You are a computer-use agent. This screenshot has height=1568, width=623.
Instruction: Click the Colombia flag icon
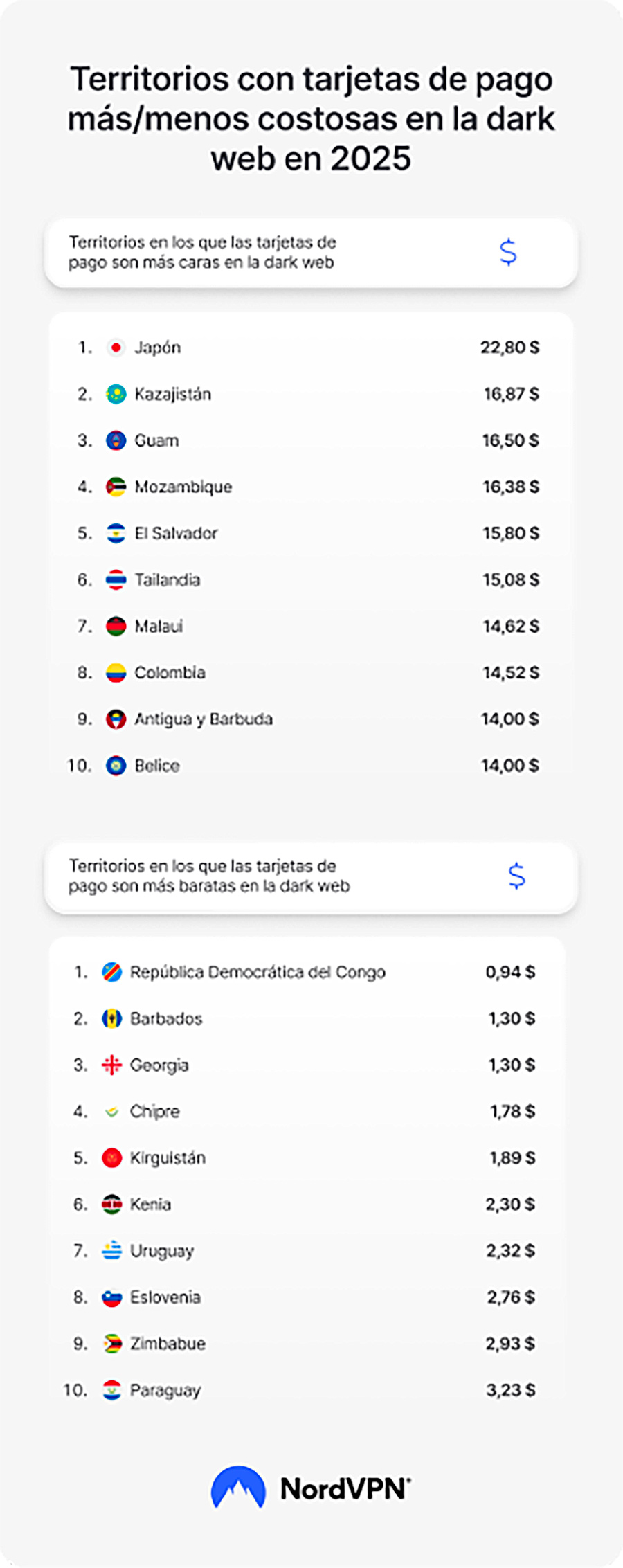(x=116, y=672)
